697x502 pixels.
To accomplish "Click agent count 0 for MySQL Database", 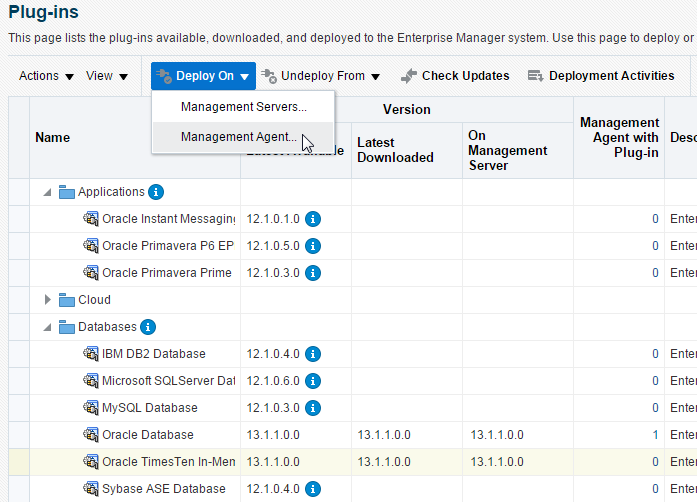I will [x=655, y=408].
